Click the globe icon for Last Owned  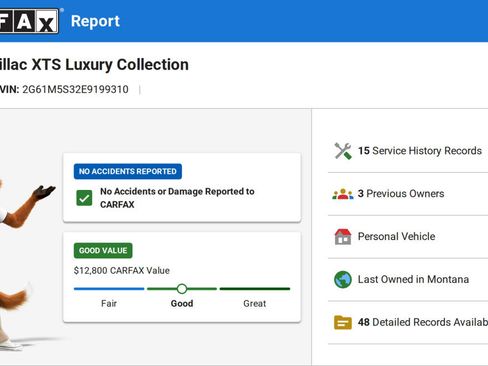(343, 279)
